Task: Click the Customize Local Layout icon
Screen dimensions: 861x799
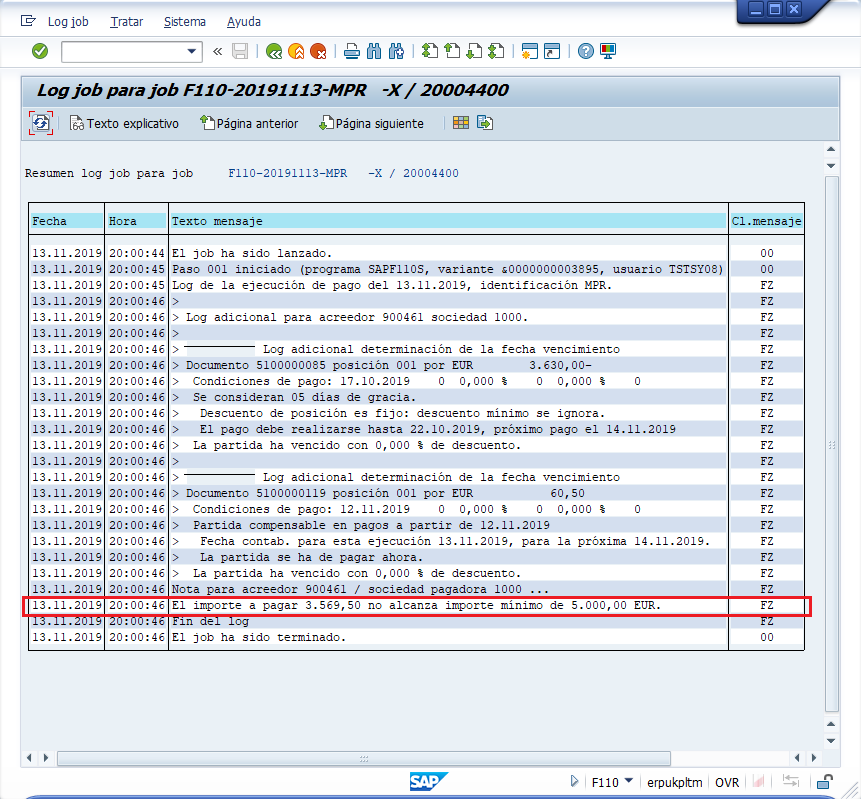Action: pos(606,51)
